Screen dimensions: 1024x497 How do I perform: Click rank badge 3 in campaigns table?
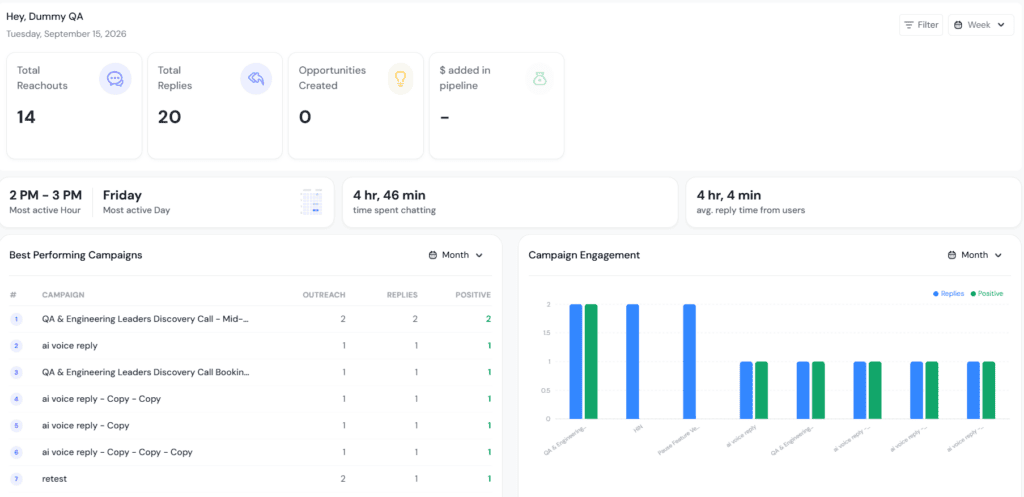pos(16,372)
